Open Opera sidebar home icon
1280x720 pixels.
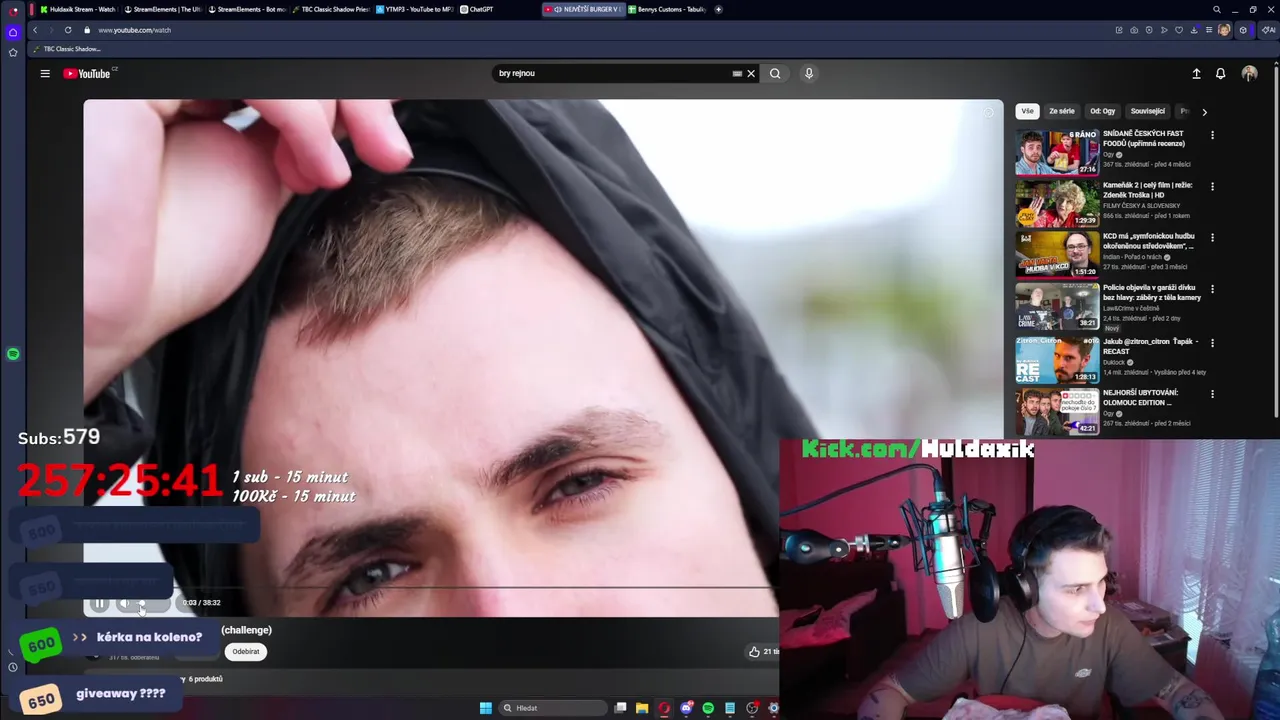(x=13, y=32)
